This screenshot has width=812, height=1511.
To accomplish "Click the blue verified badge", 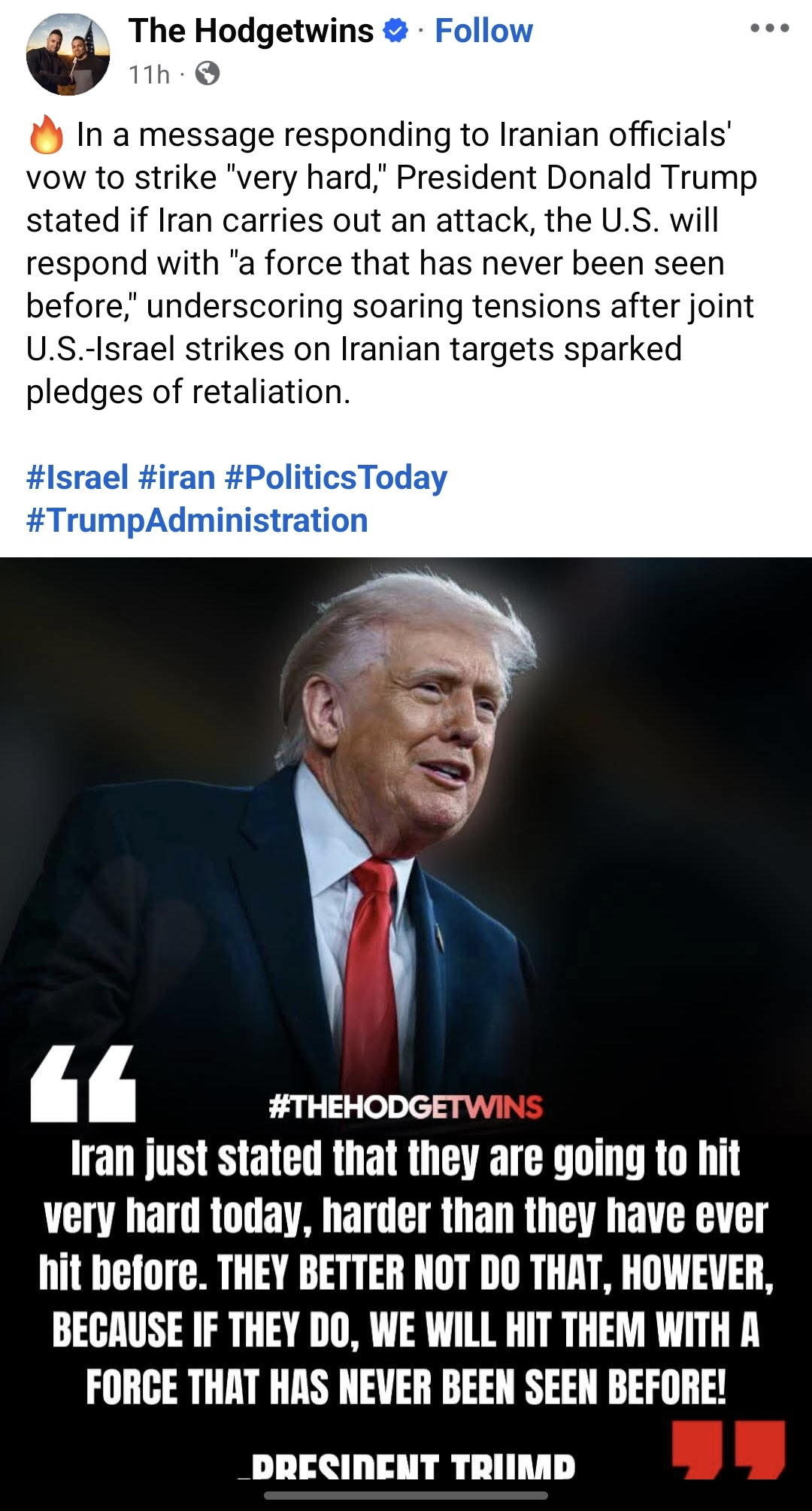I will 395,32.
